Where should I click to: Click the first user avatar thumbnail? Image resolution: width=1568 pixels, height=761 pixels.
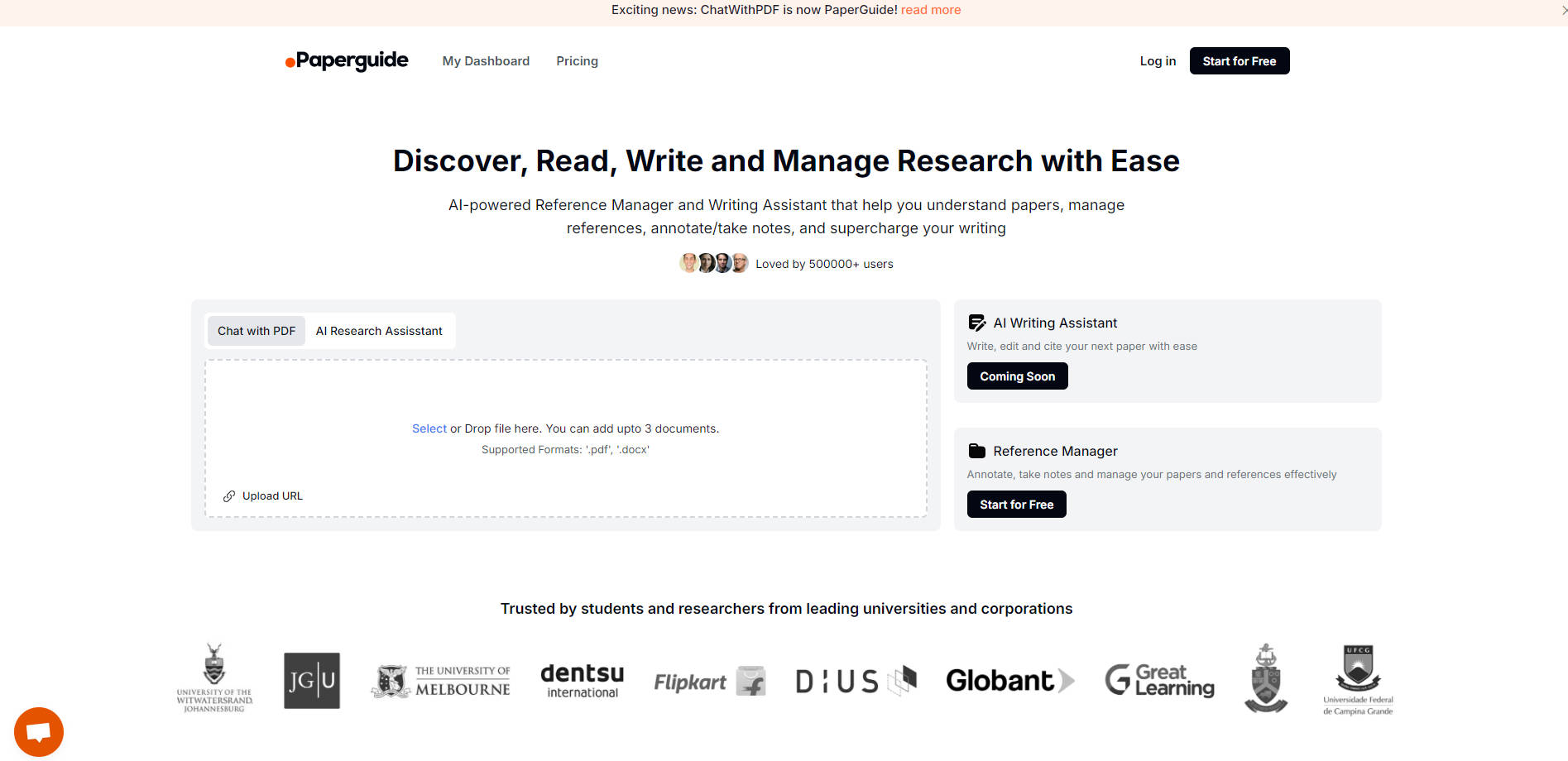point(689,263)
